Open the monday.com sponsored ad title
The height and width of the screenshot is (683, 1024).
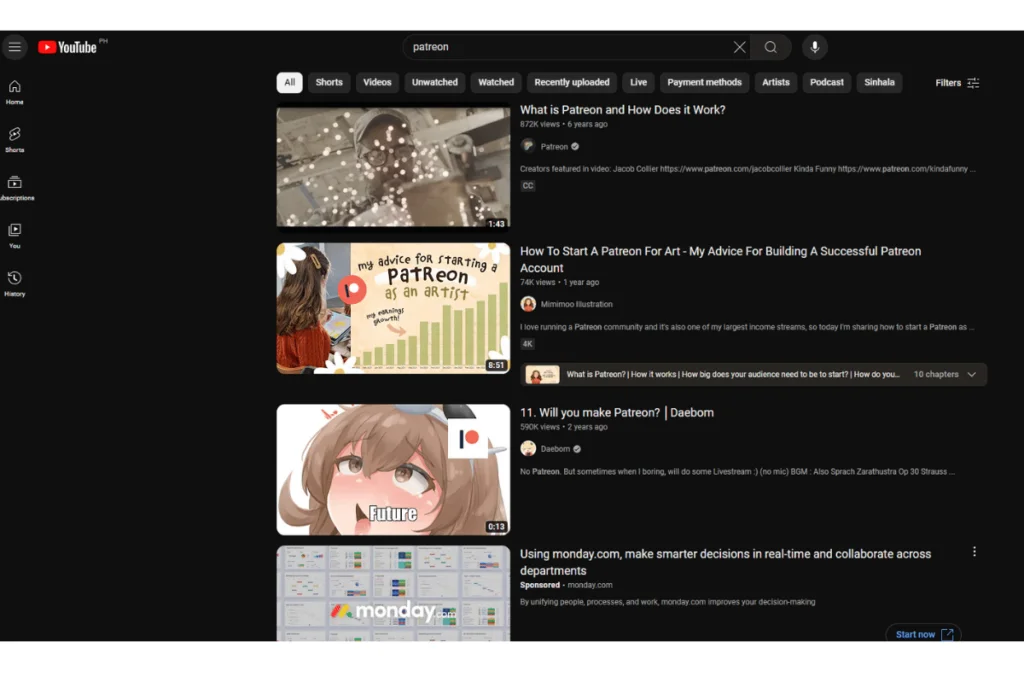point(725,562)
